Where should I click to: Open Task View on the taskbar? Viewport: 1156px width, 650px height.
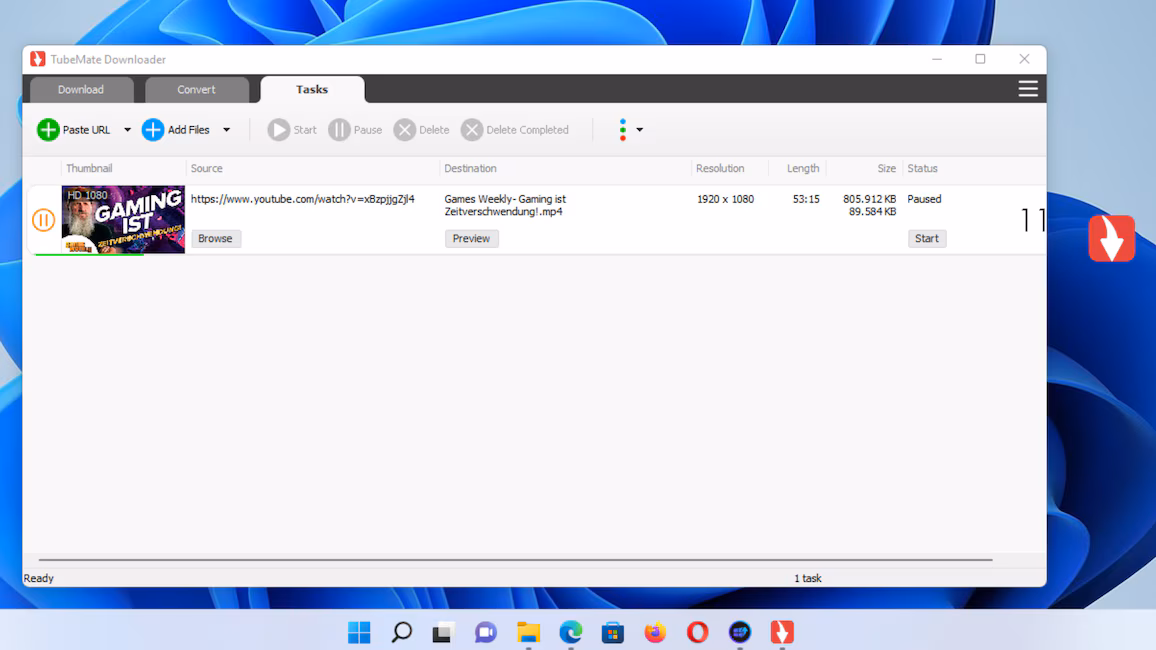coord(443,632)
